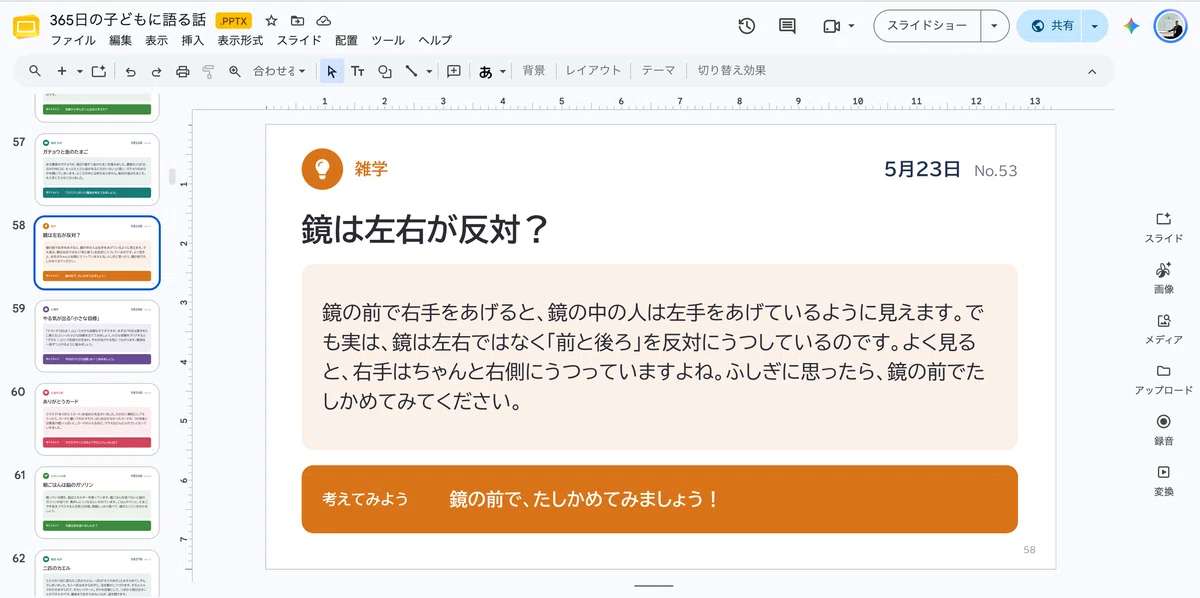This screenshot has width=1200, height=598.
Task: Open the あ input tools dropdown
Action: [x=492, y=71]
